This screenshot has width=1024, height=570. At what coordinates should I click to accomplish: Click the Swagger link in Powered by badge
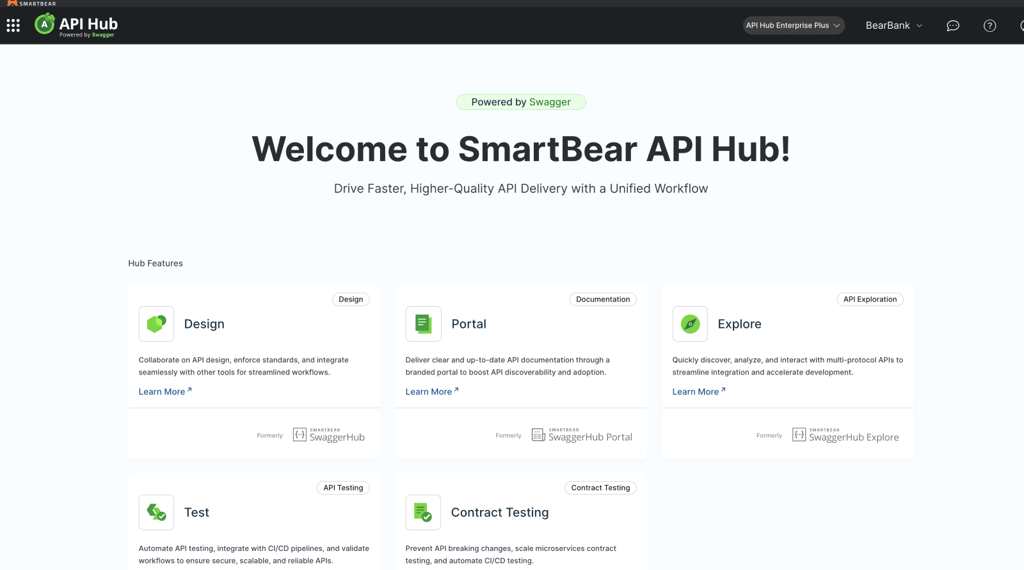click(x=550, y=102)
